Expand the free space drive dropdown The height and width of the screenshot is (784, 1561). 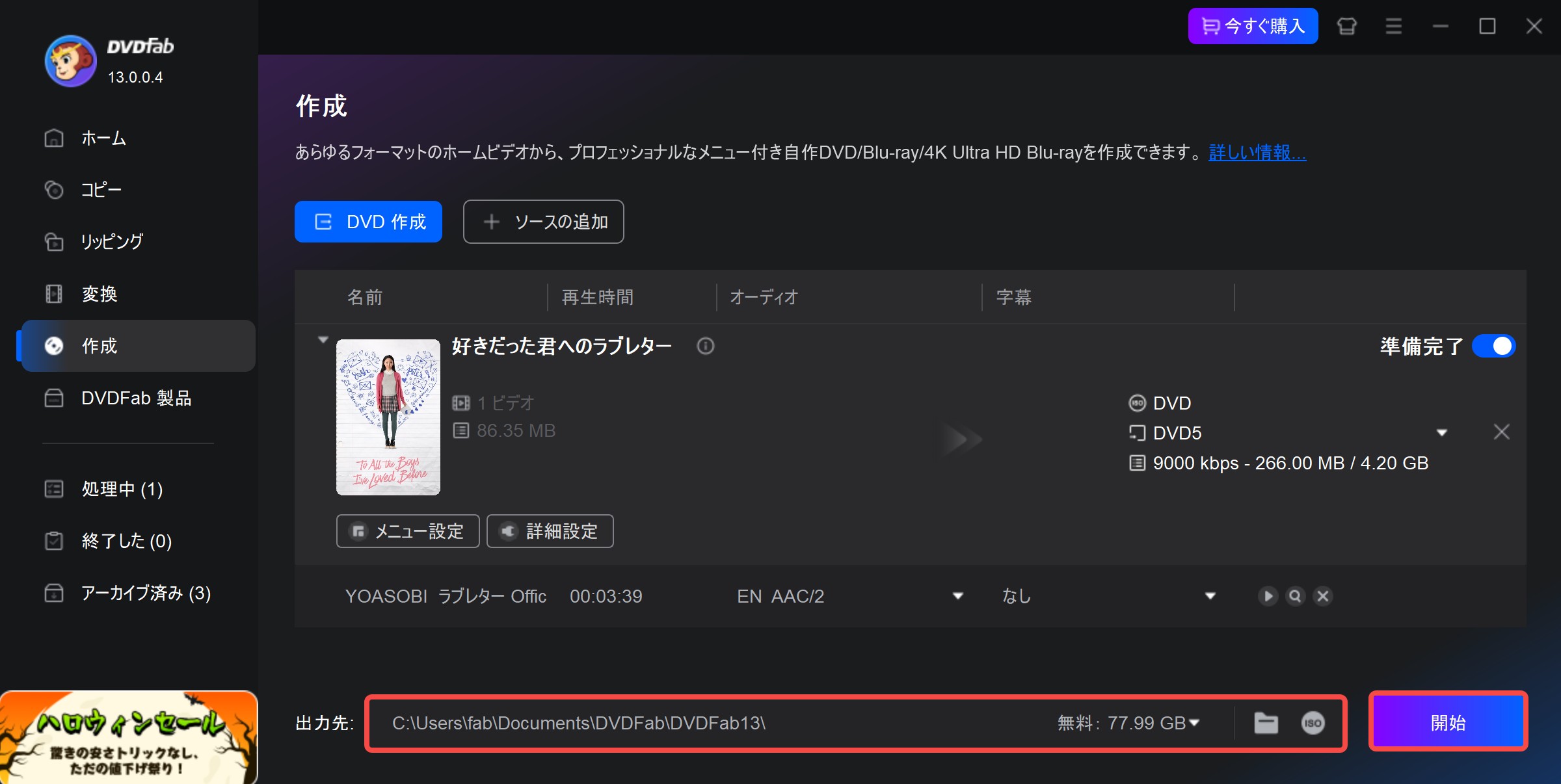click(x=1194, y=723)
